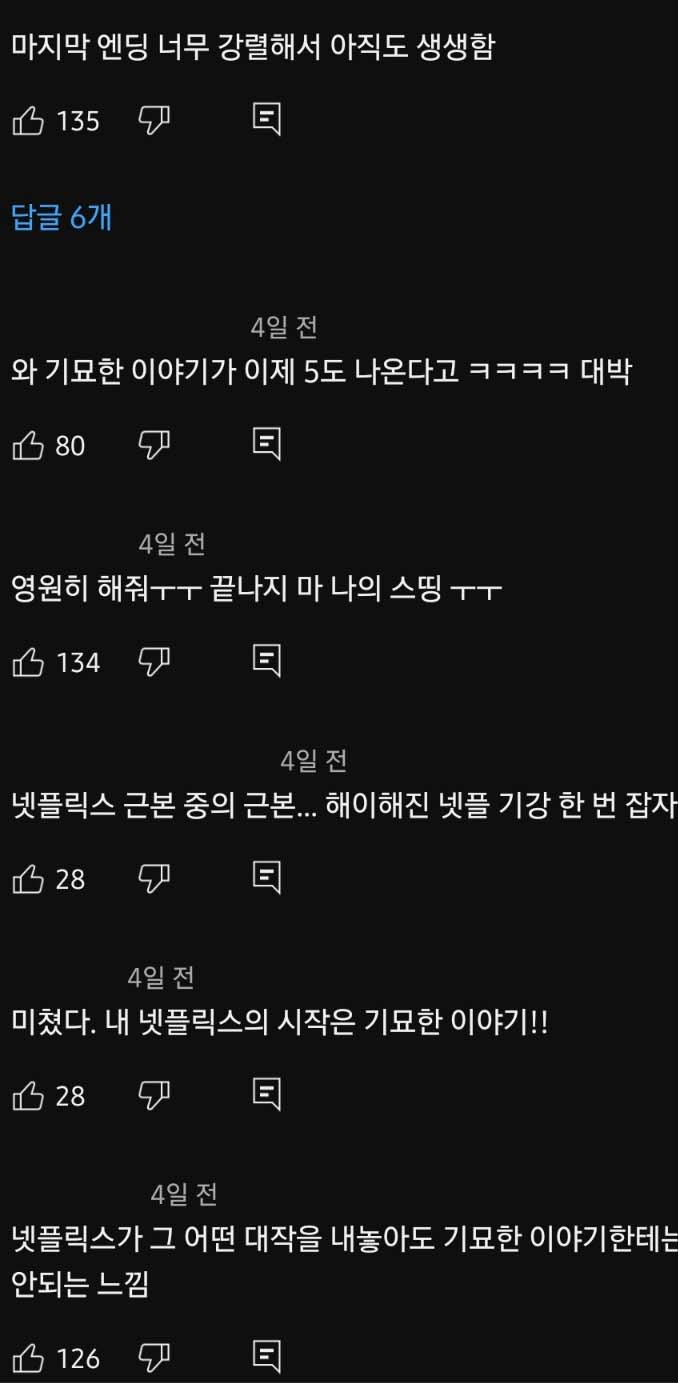Collapse the 답글 6개 replies

click(61, 217)
